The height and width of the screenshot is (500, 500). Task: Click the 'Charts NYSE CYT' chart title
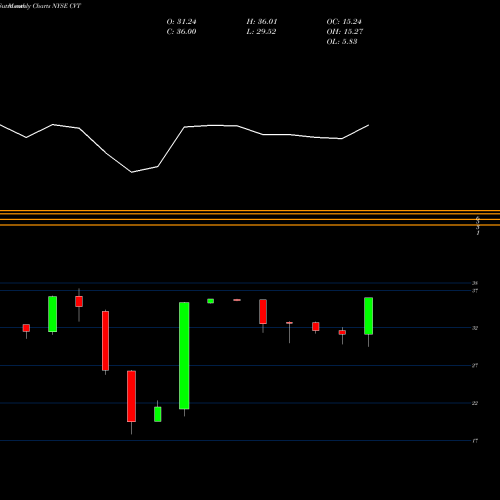click(x=57, y=6)
